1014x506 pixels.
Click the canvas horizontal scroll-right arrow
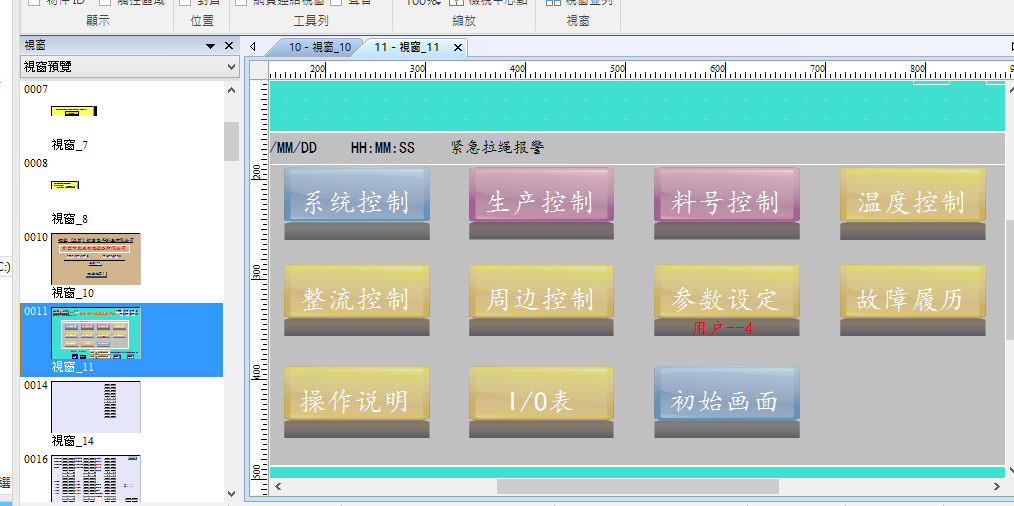(994, 486)
